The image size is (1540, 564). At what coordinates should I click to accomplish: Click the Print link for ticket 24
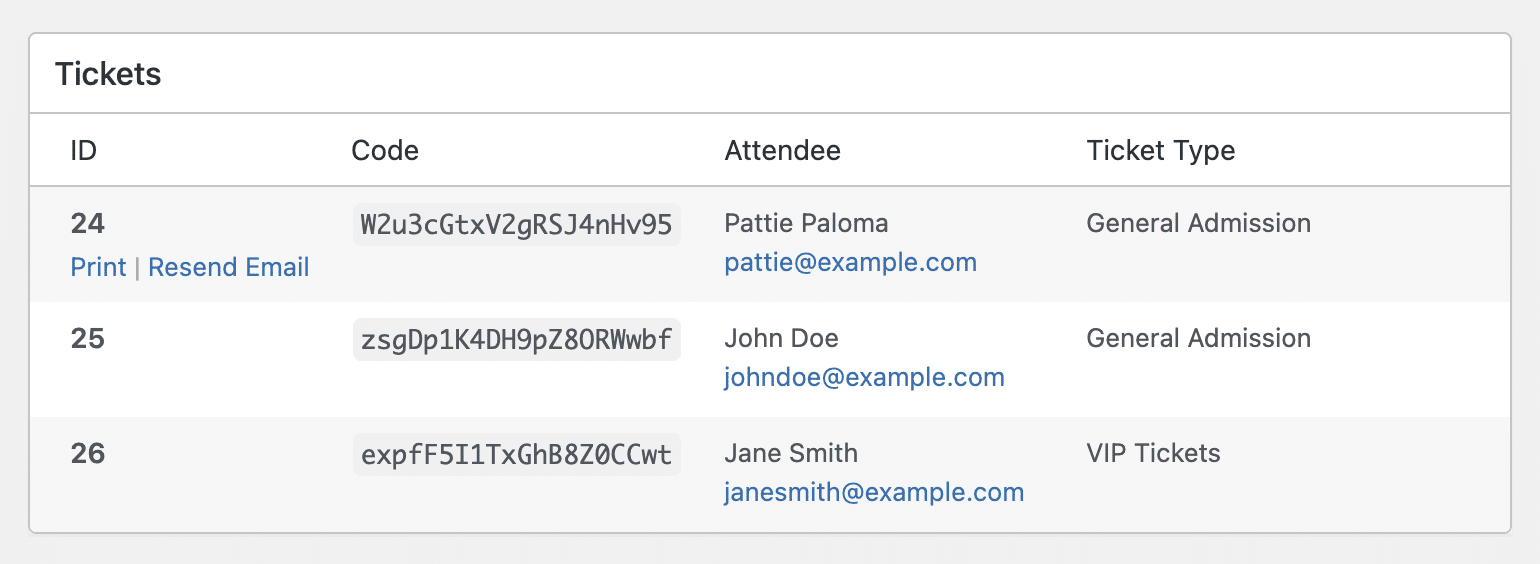98,267
